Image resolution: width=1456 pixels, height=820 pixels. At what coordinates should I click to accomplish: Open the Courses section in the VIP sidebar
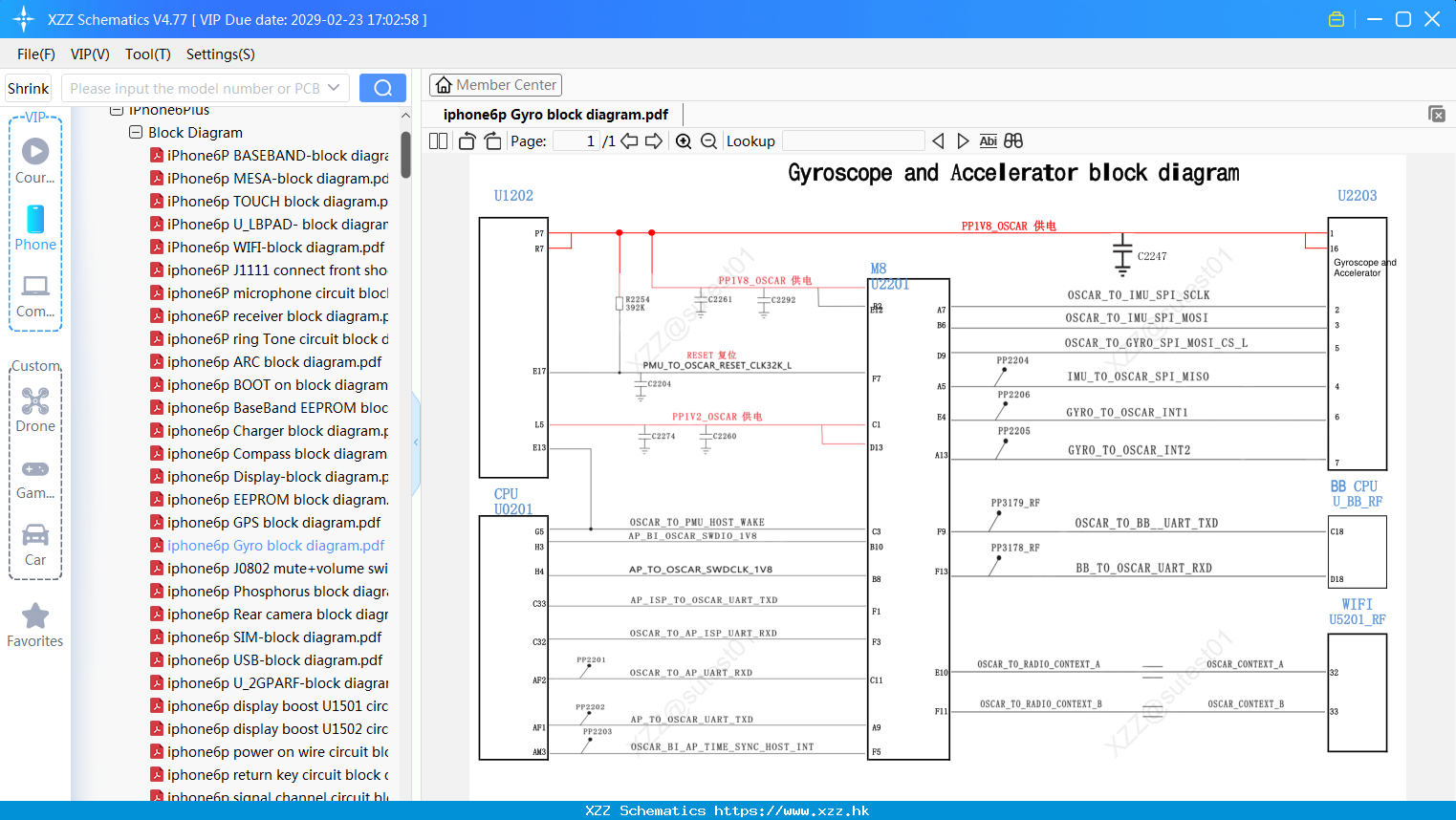35,161
